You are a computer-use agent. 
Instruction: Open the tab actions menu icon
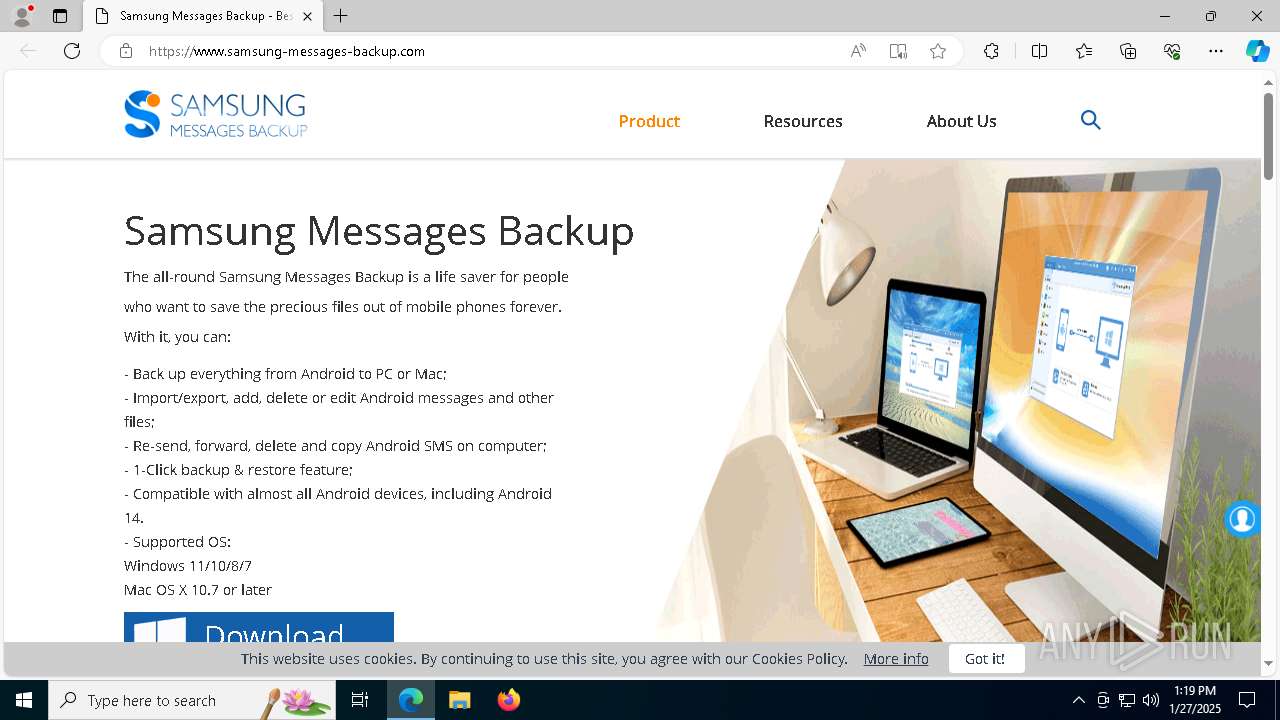point(60,16)
